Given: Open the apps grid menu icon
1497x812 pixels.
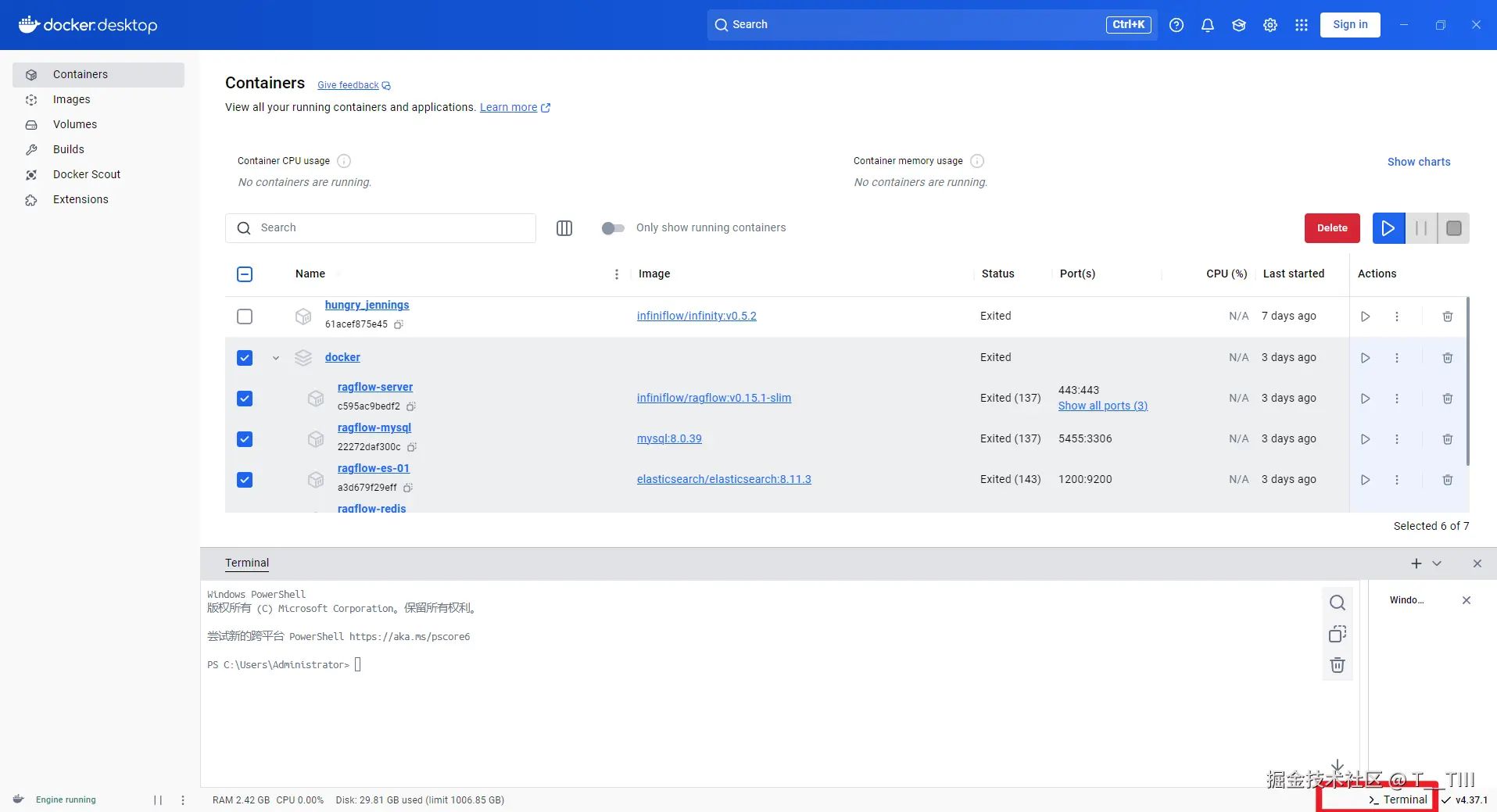Looking at the screenshot, I should click(1302, 25).
